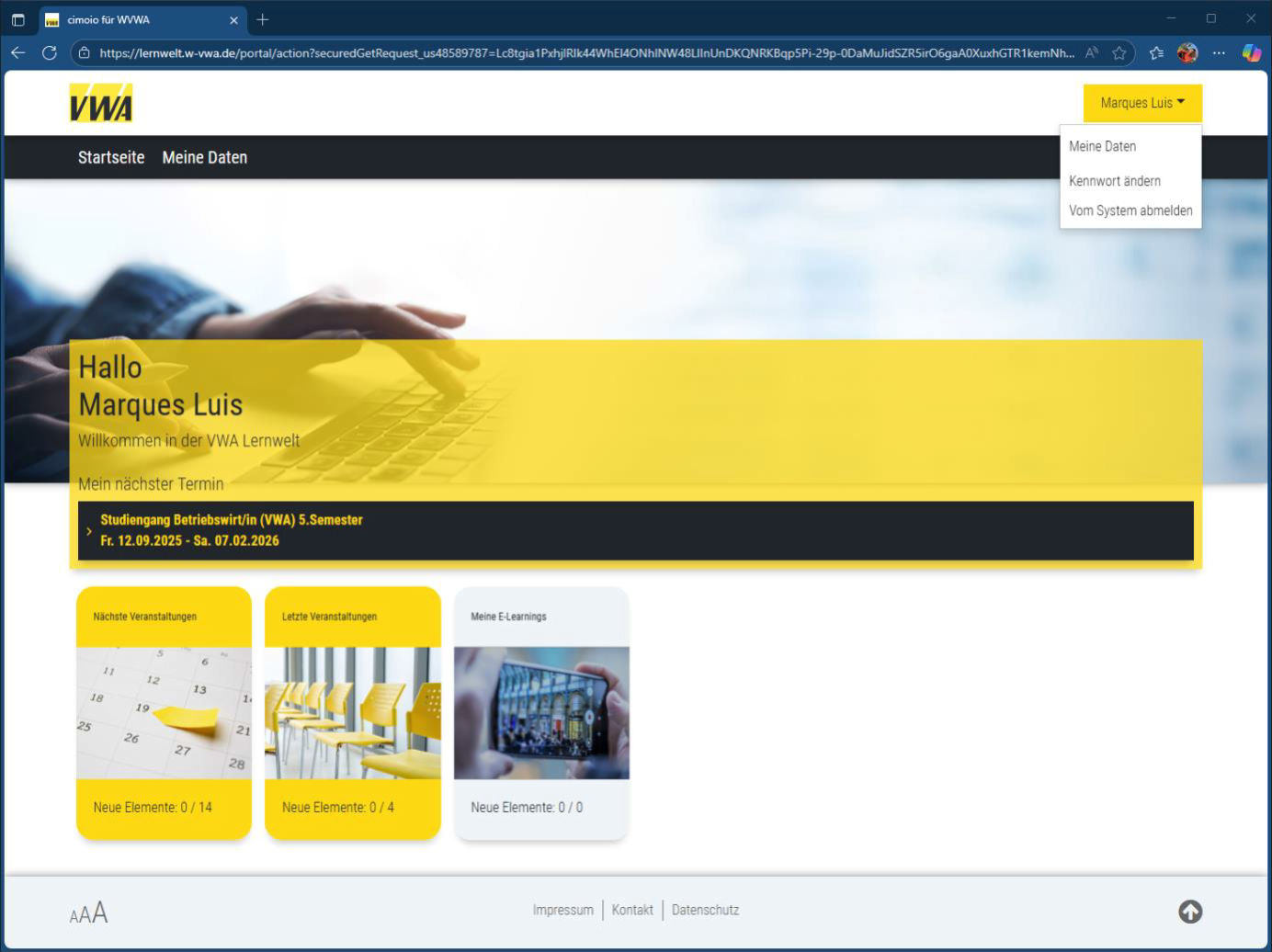Open browser settings three-dot menu
The image size is (1272, 952).
pos(1219,53)
